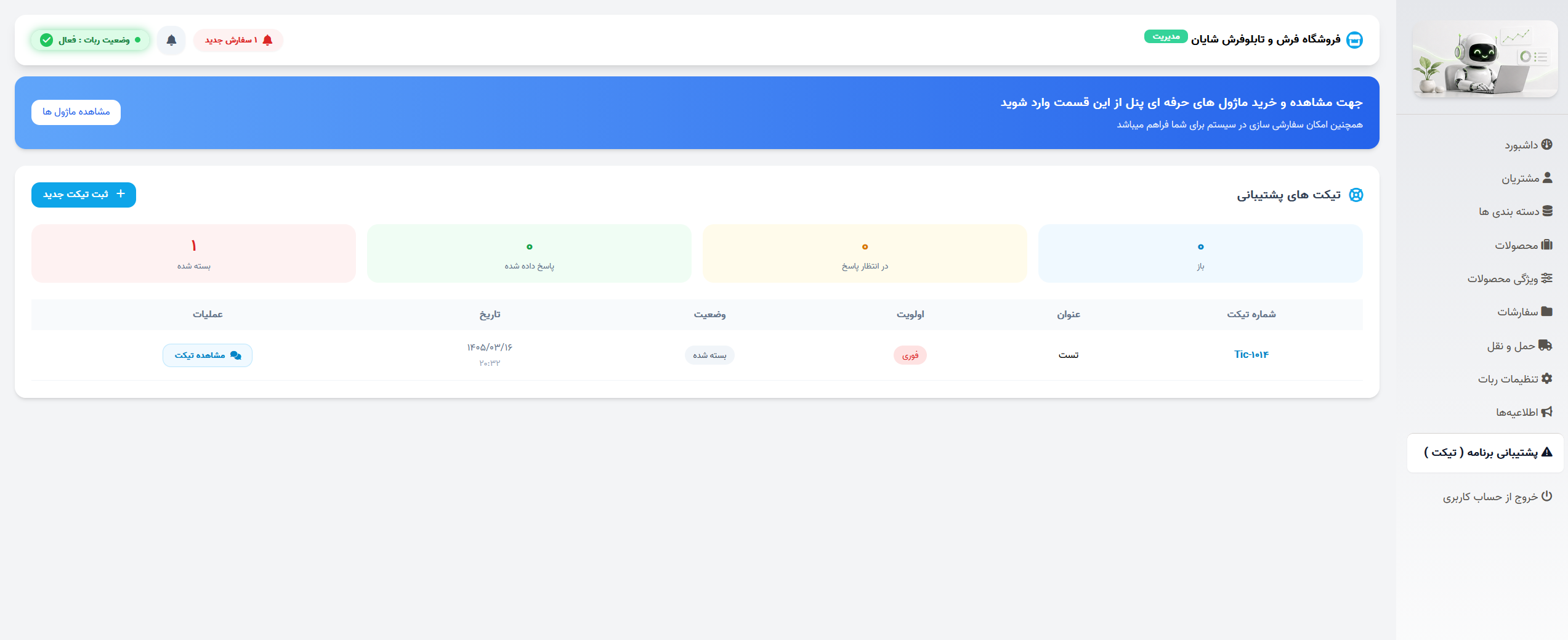Click the gray notification bell icon in the header
The height and width of the screenshot is (640, 1568).
pyautogui.click(x=172, y=41)
